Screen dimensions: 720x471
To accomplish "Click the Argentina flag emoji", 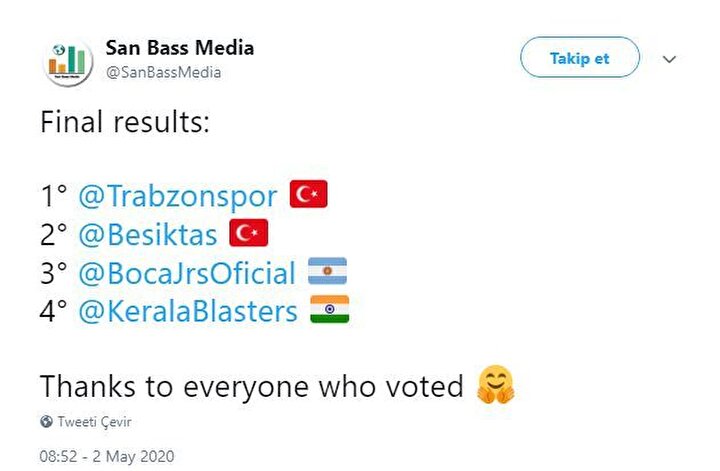I will [x=327, y=271].
